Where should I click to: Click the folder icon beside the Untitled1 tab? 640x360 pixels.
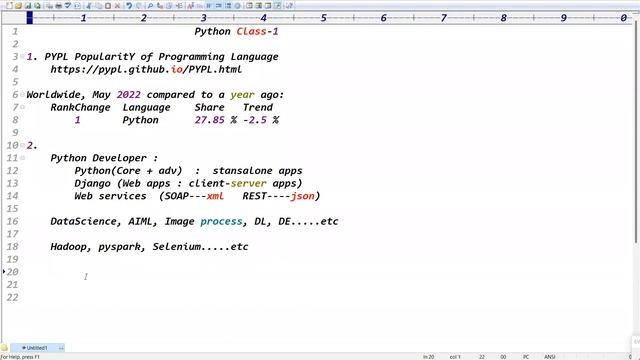point(4,348)
